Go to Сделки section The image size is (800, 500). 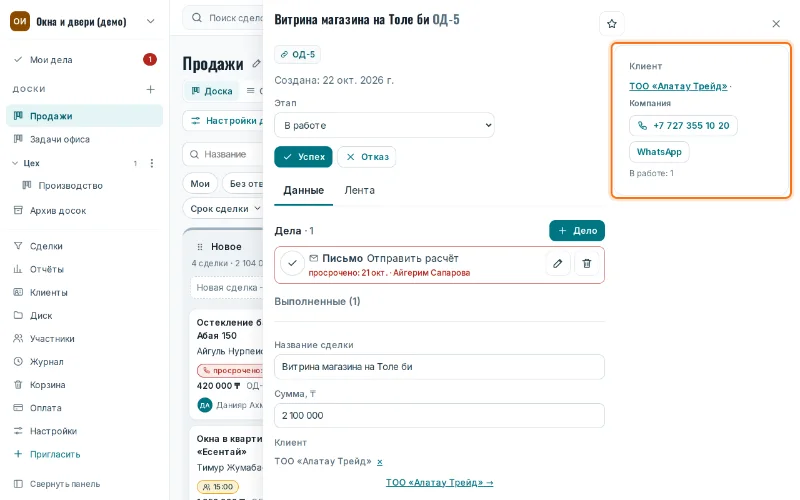point(85,246)
